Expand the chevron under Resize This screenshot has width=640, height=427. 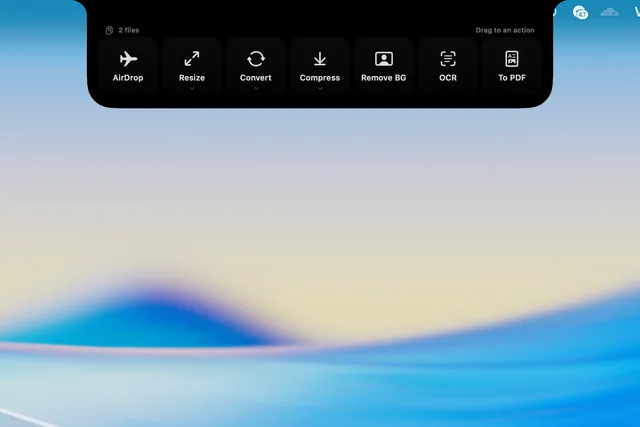pyautogui.click(x=192, y=88)
